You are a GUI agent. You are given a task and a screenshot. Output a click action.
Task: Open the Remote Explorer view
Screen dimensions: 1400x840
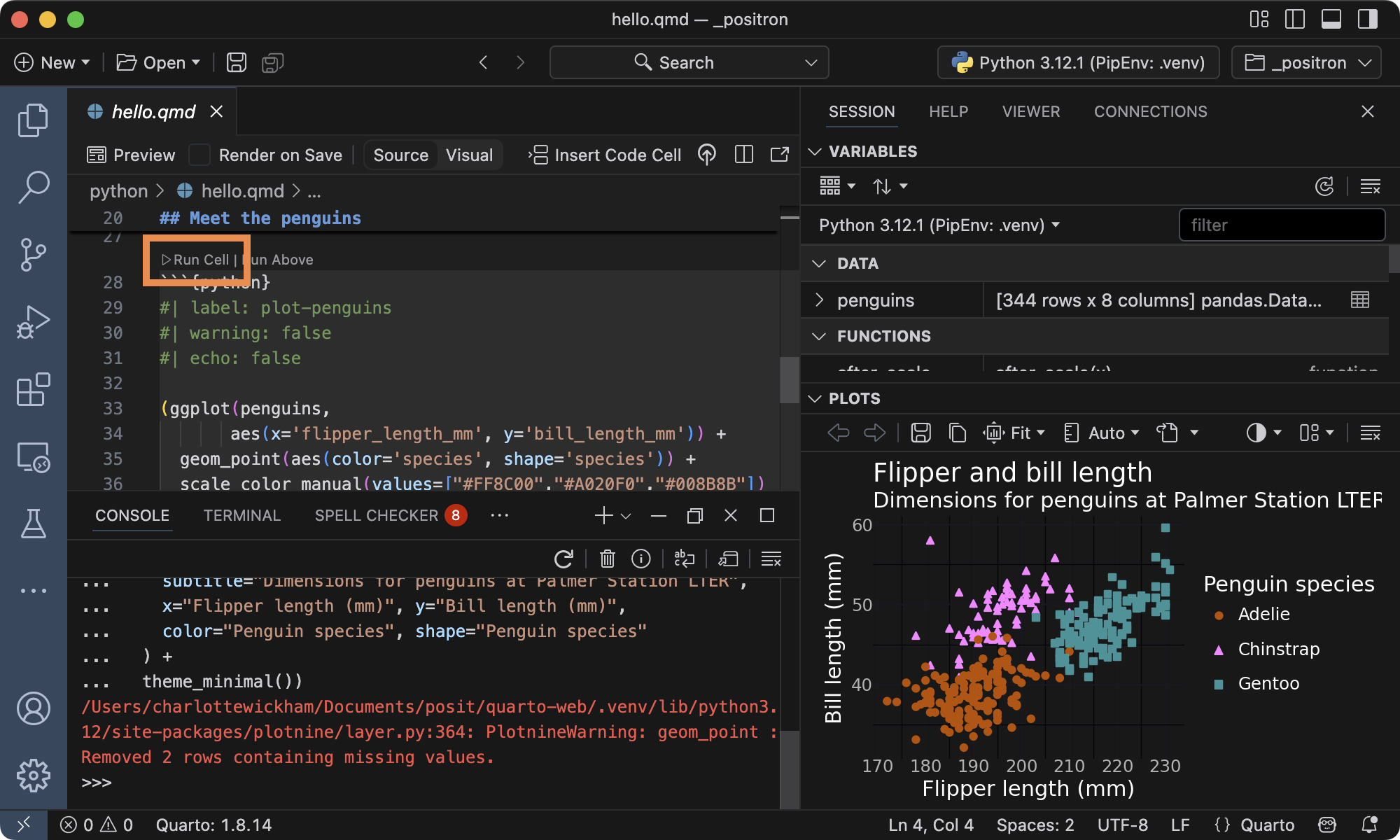[x=33, y=457]
